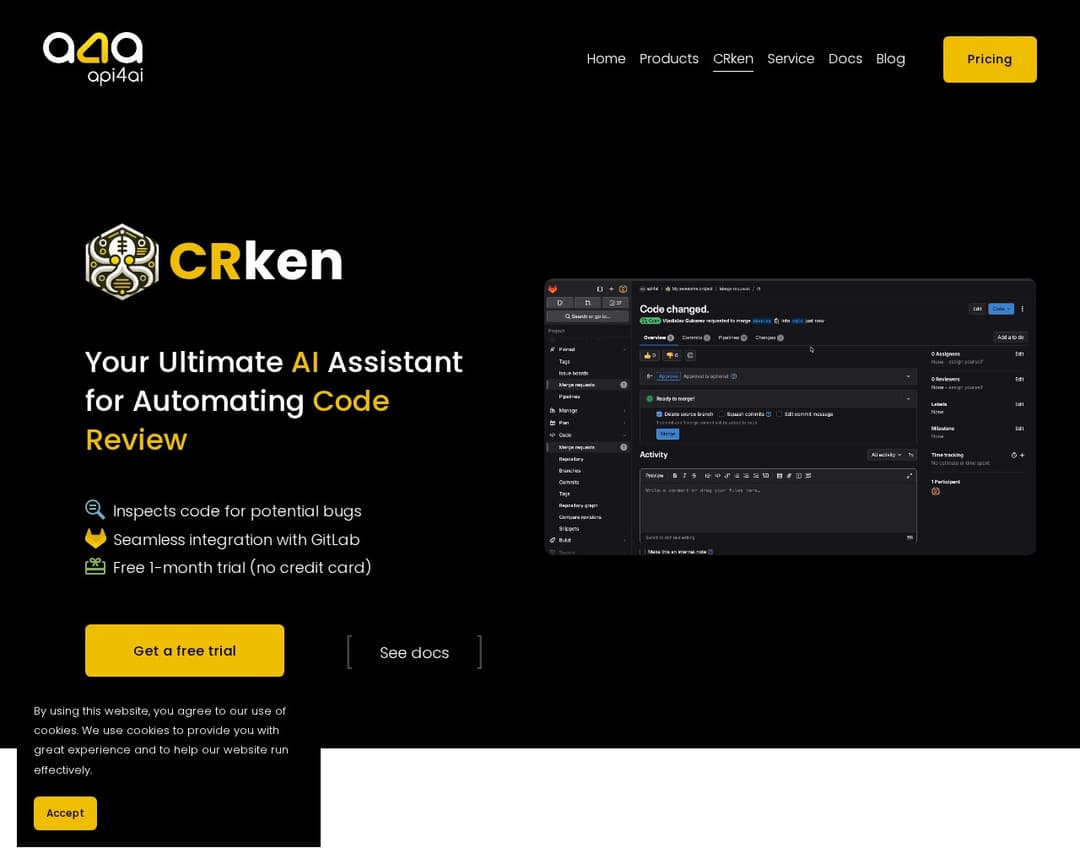Open the Products navigation menu item
The width and height of the screenshot is (1080, 864).
[669, 59]
